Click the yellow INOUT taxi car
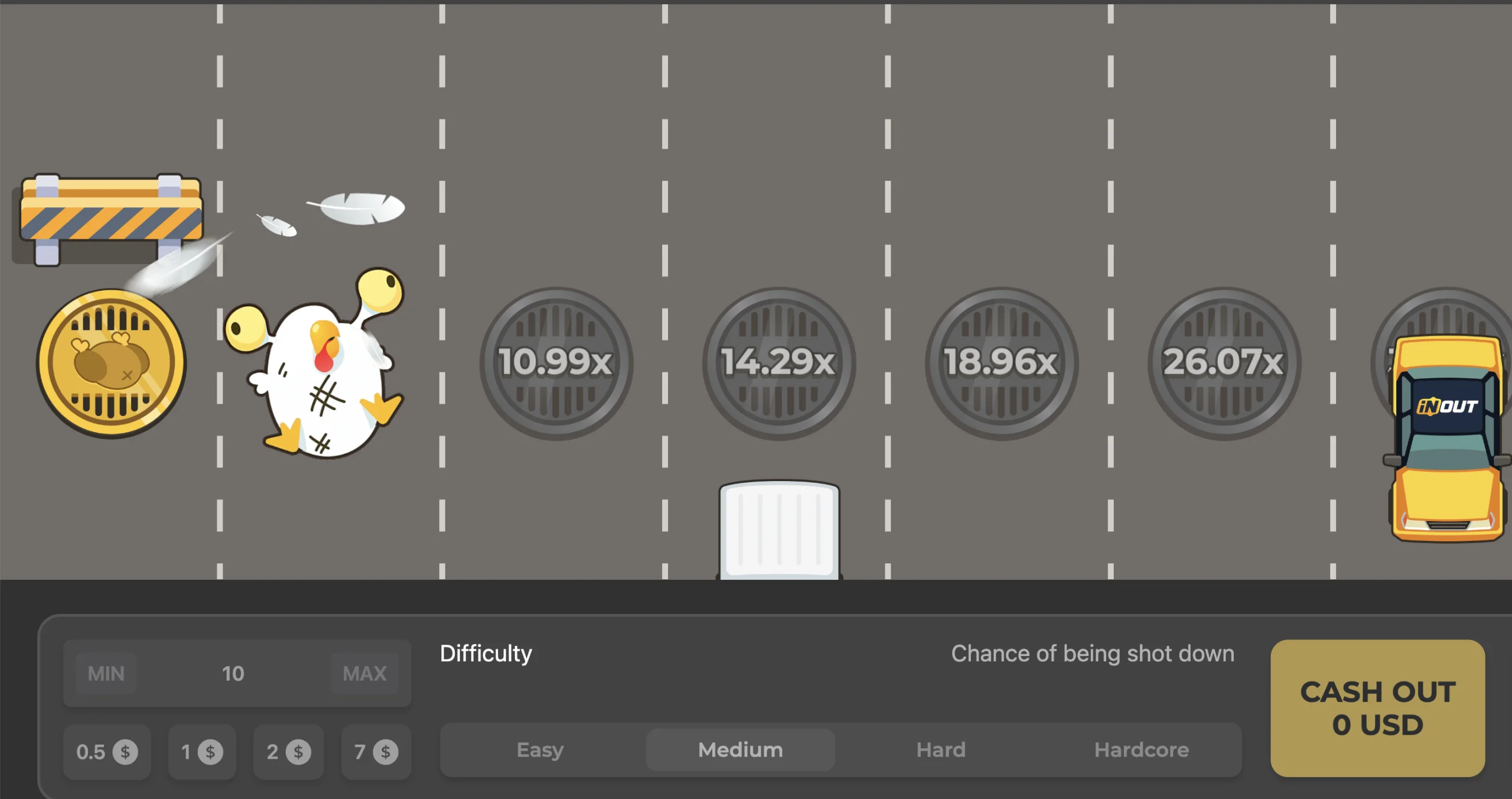The width and height of the screenshot is (1512, 799). click(x=1447, y=439)
